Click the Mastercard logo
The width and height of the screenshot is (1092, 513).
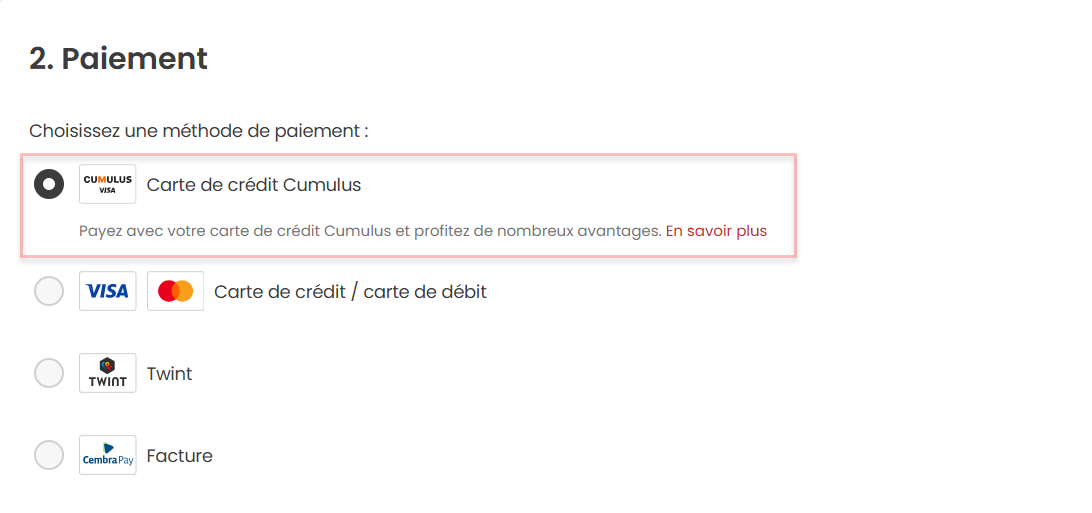tap(175, 291)
